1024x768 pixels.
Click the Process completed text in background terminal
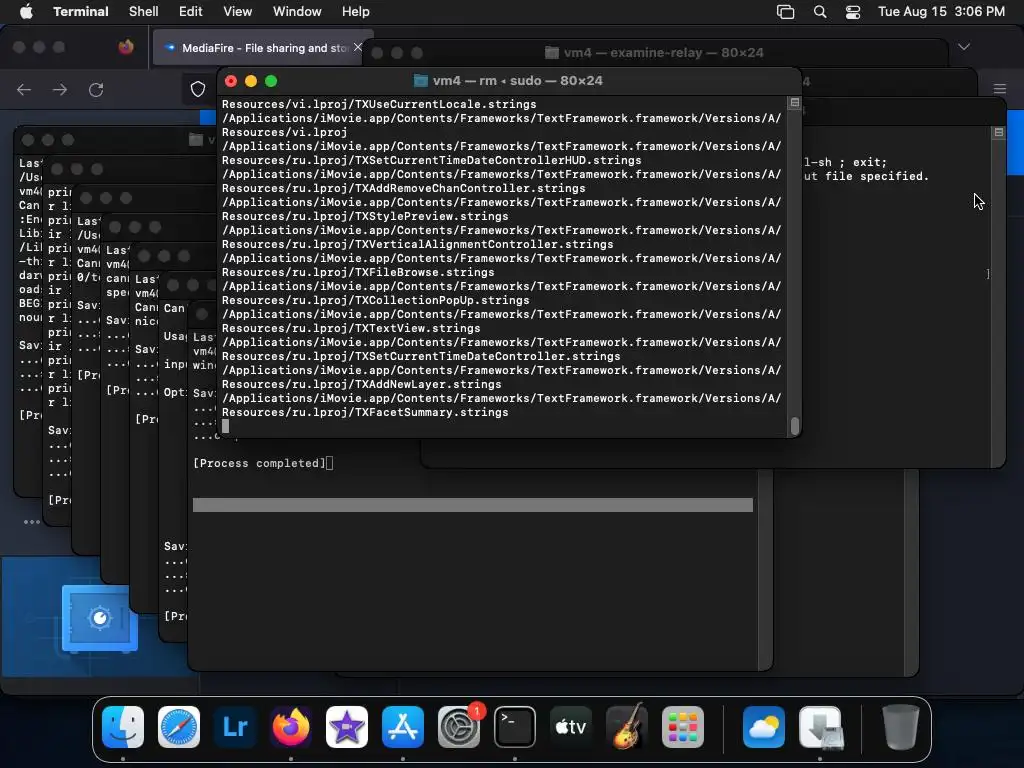(259, 463)
